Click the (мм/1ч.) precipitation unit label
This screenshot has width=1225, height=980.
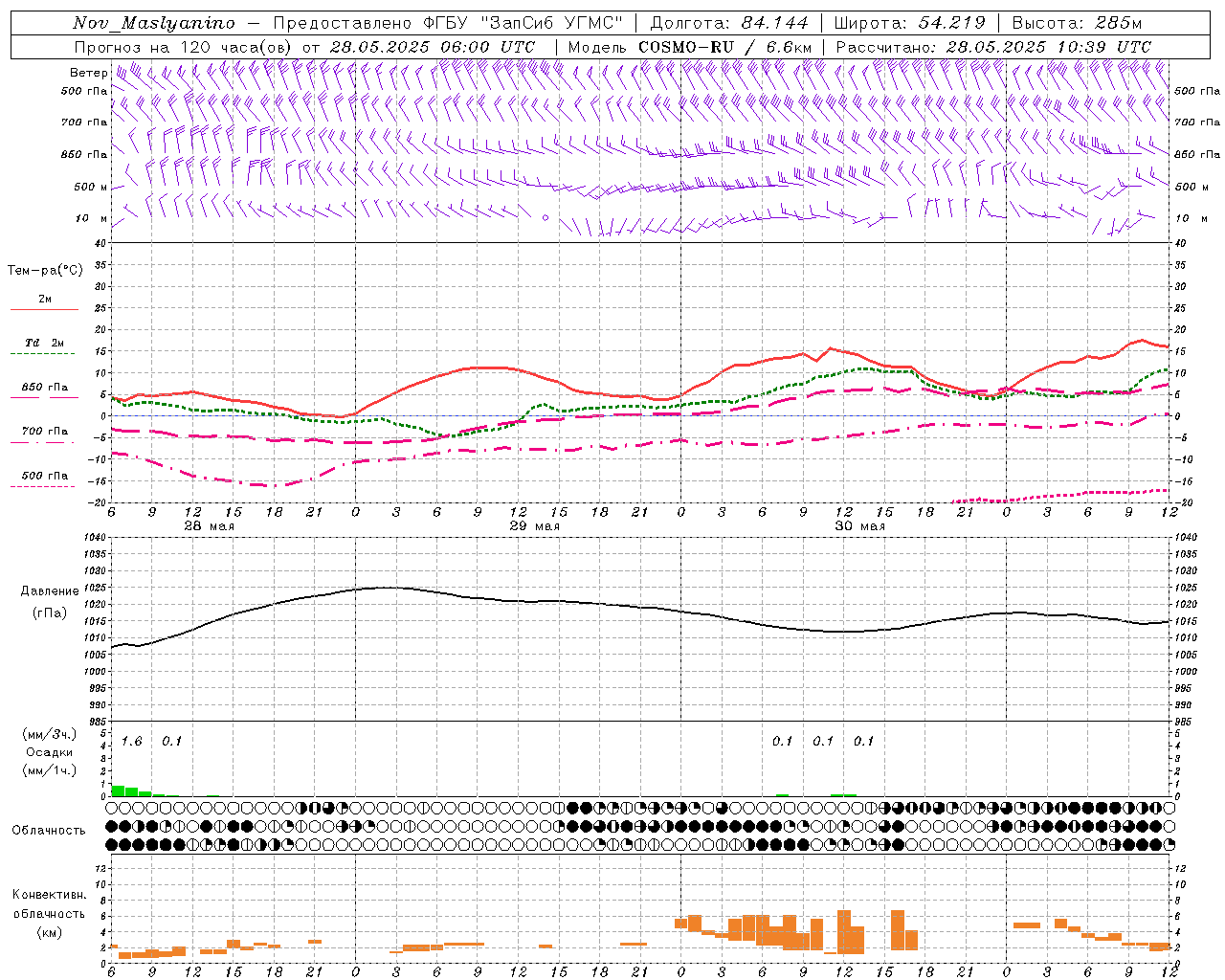click(x=50, y=770)
